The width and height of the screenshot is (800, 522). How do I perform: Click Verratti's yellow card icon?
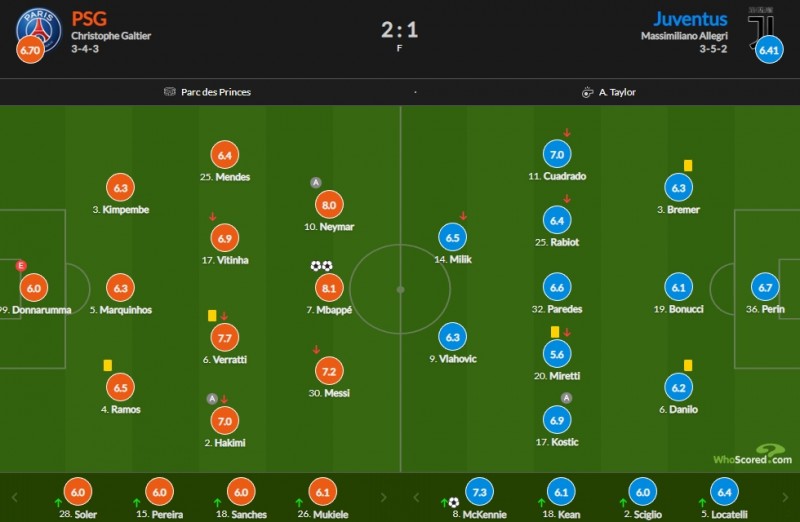click(213, 315)
